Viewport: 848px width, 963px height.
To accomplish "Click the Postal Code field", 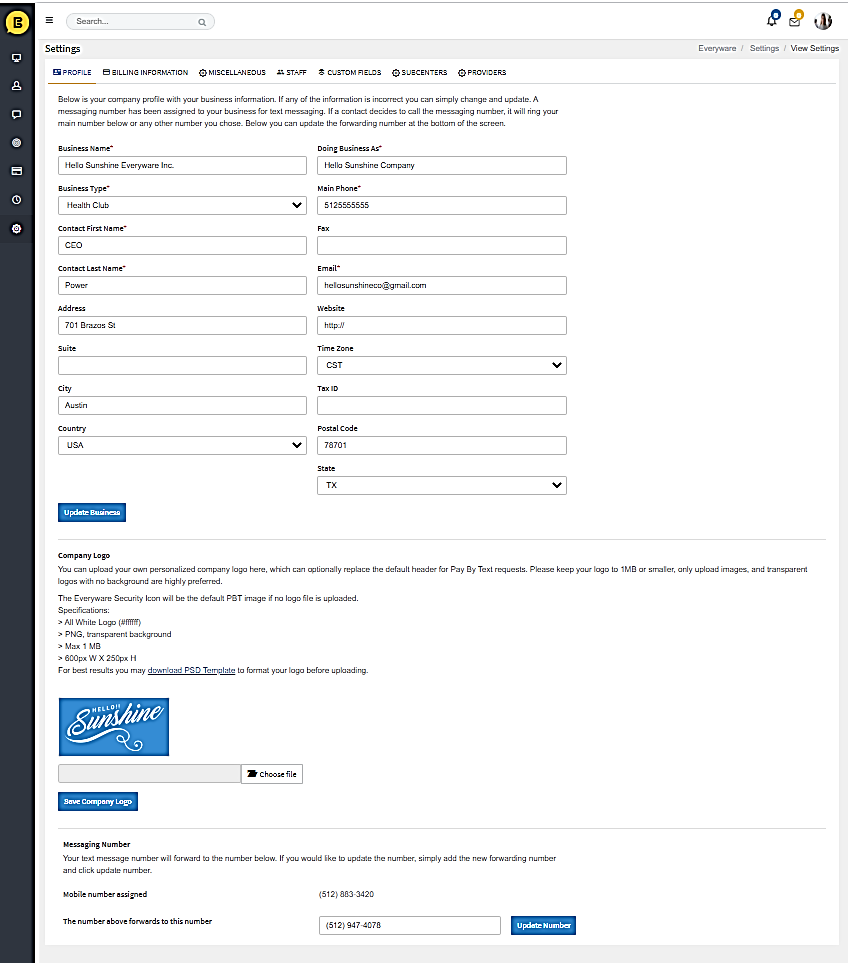I will pyautogui.click(x=442, y=445).
